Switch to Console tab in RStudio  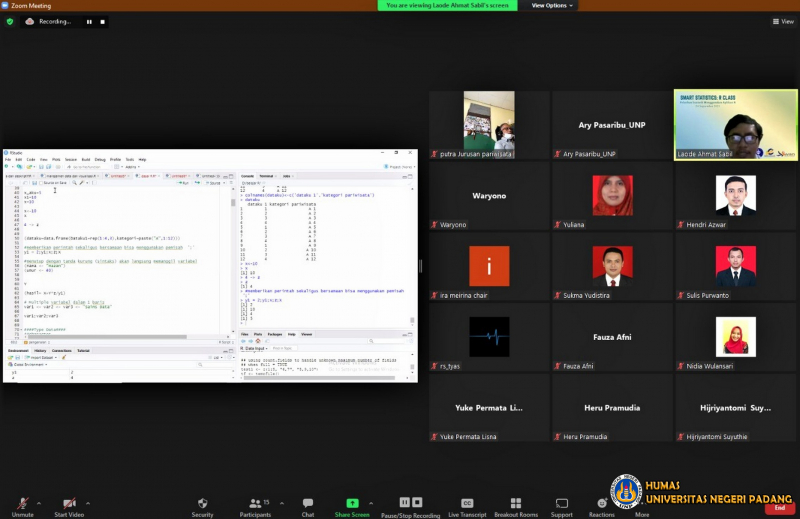[x=247, y=176]
